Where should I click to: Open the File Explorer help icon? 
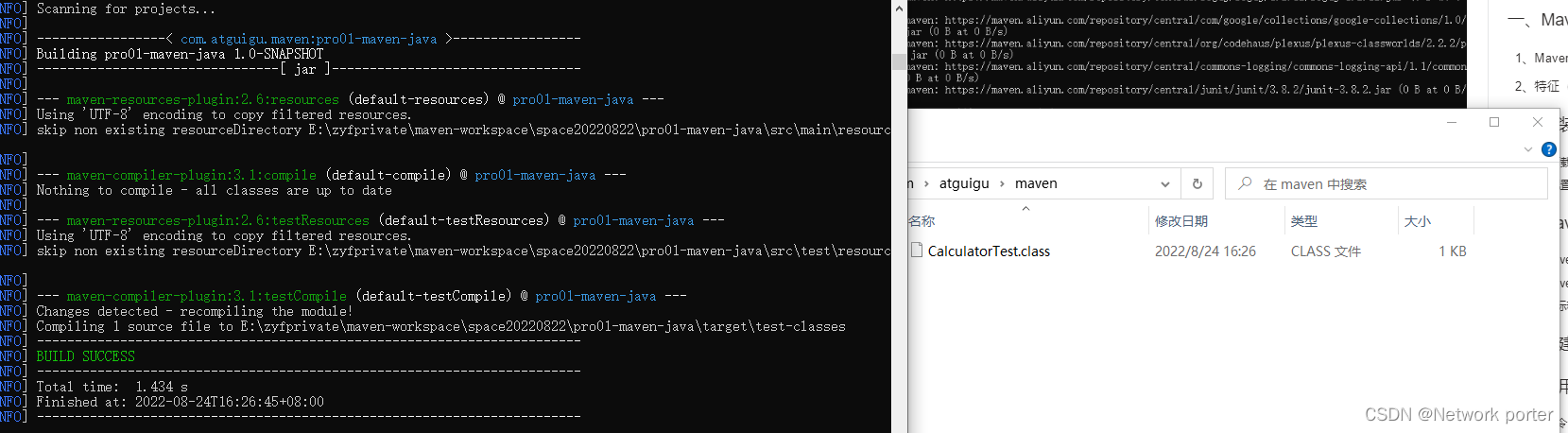[1548, 149]
